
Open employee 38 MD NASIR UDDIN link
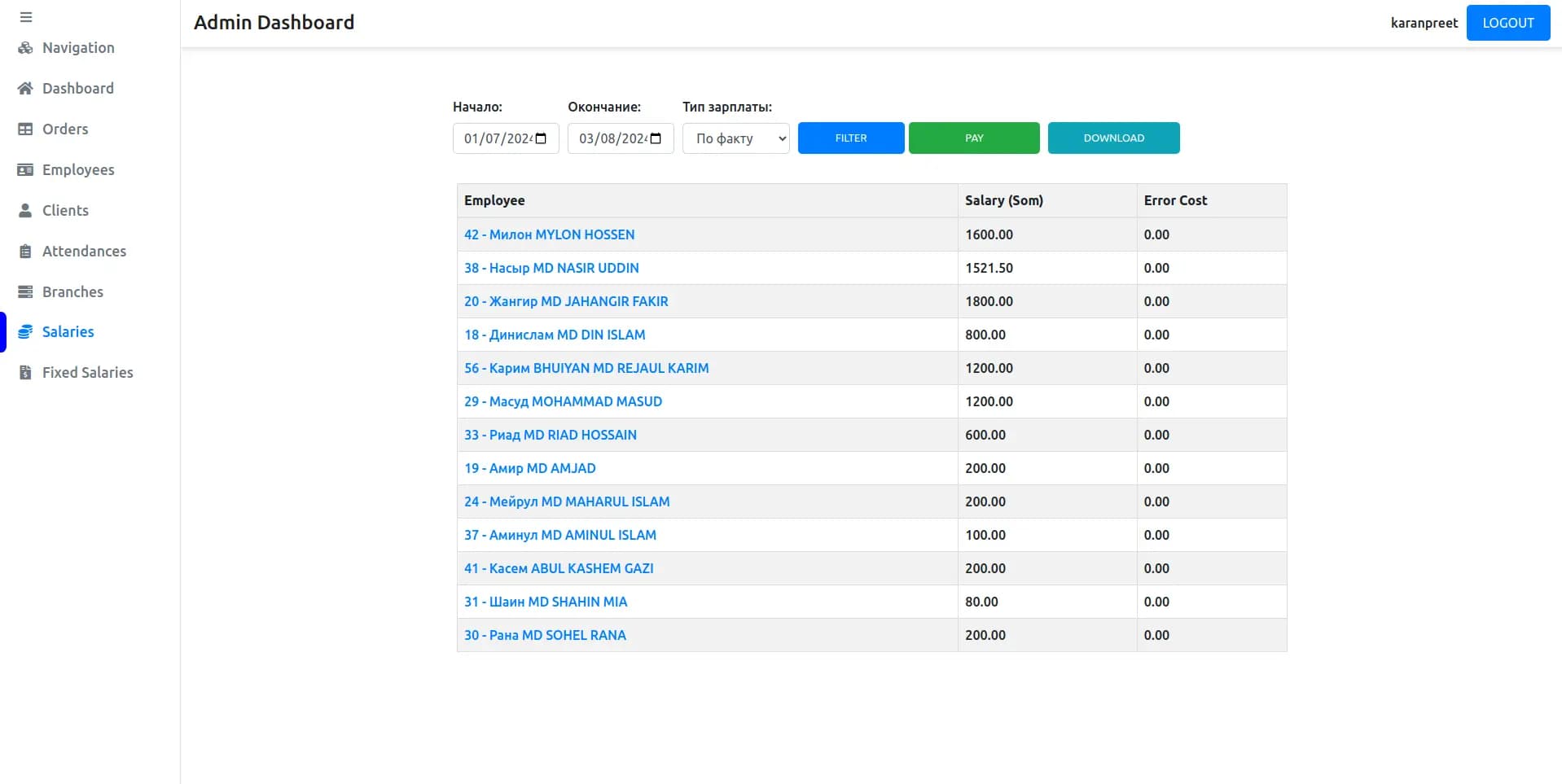551,268
